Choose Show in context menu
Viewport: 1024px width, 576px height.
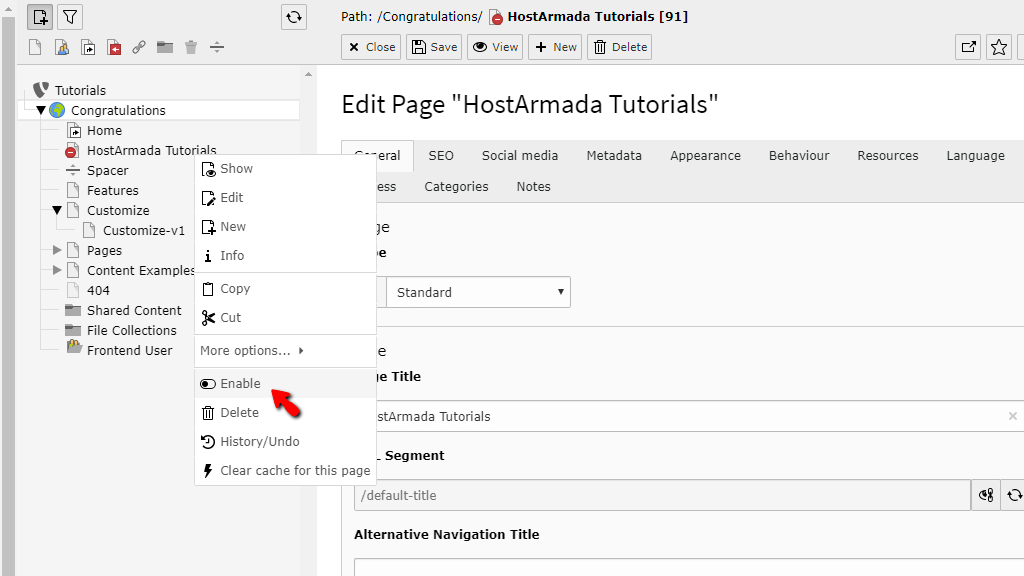pos(285,168)
